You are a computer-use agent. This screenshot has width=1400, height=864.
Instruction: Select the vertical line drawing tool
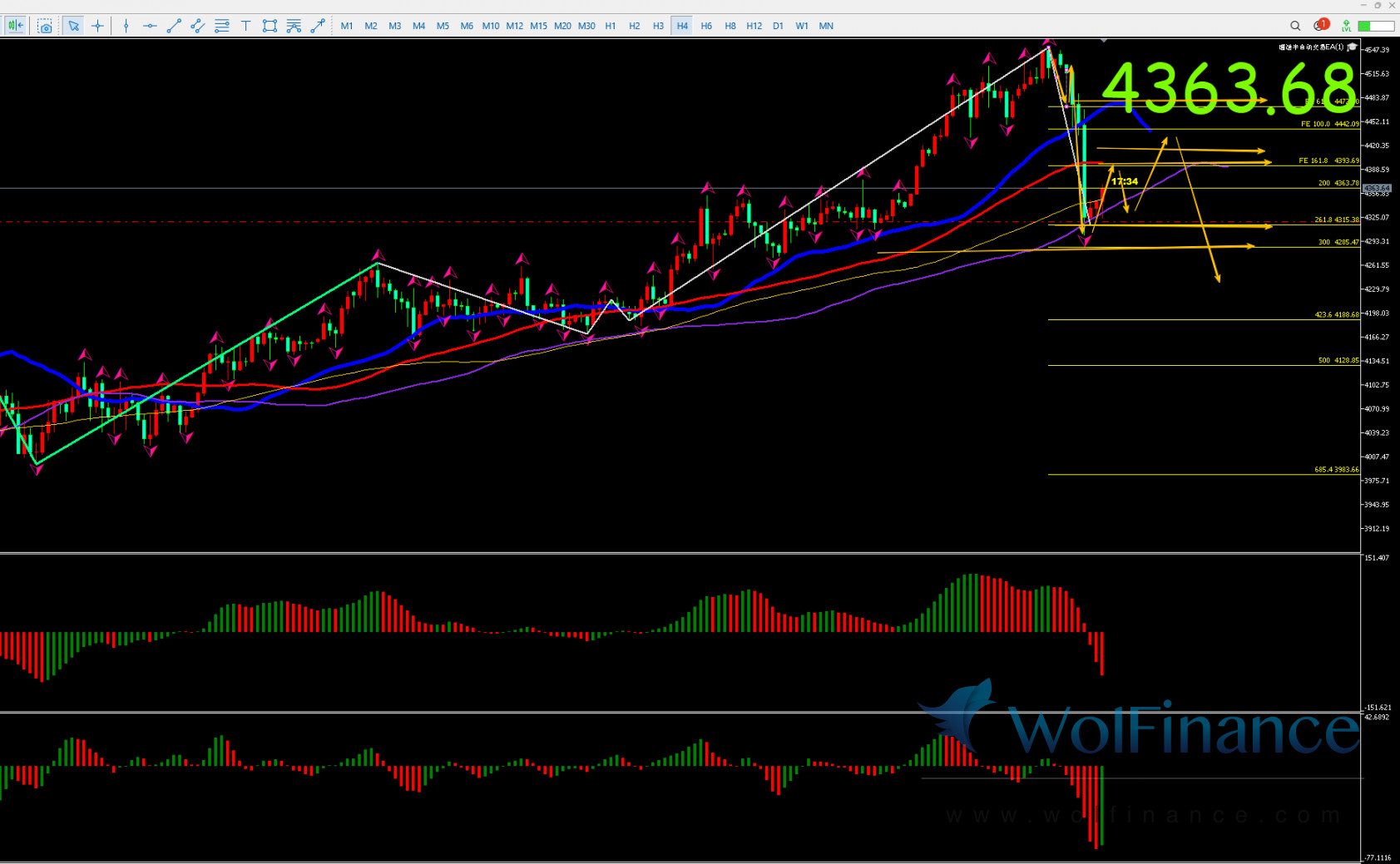126,26
